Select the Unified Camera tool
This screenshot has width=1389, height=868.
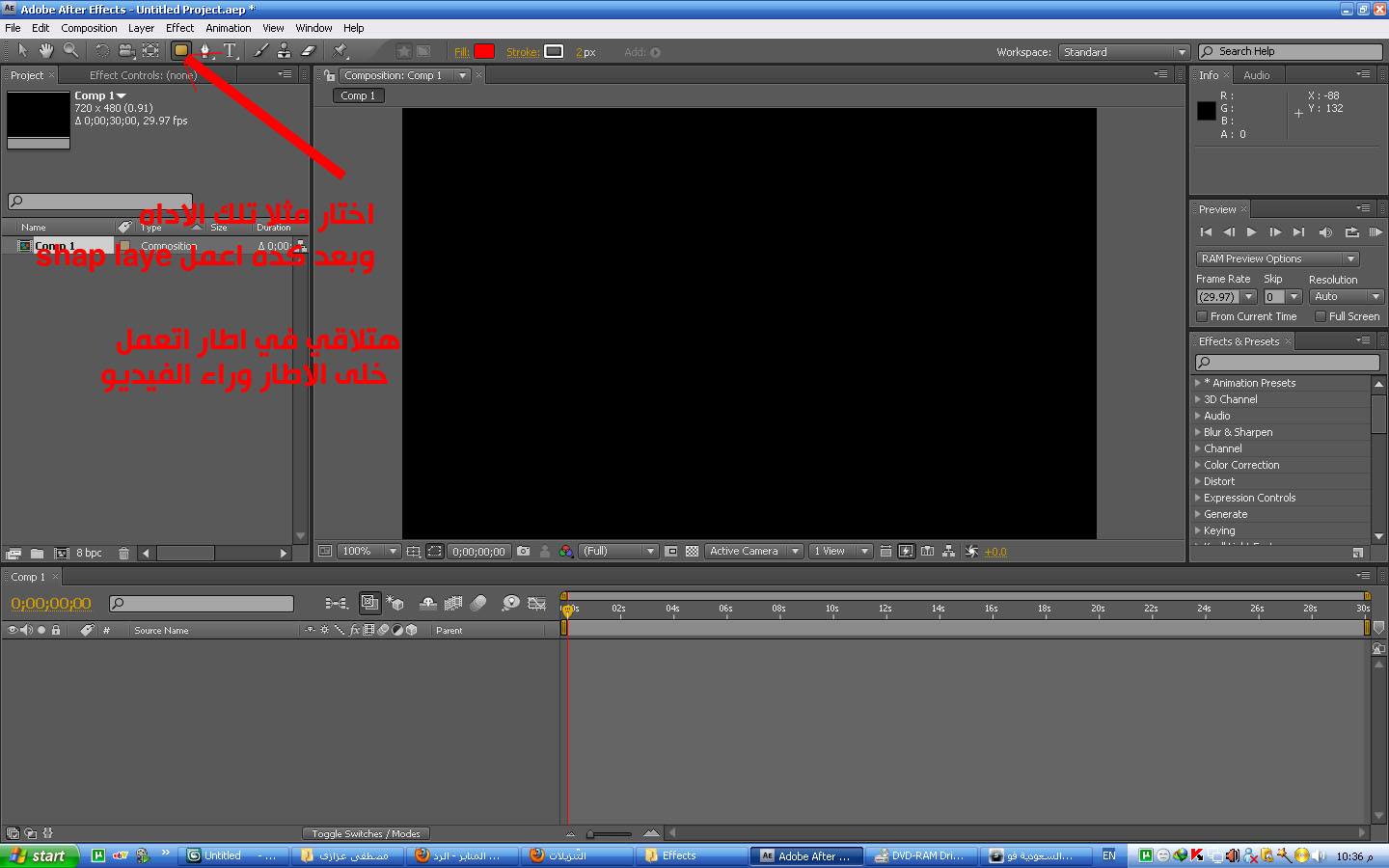[x=126, y=50]
